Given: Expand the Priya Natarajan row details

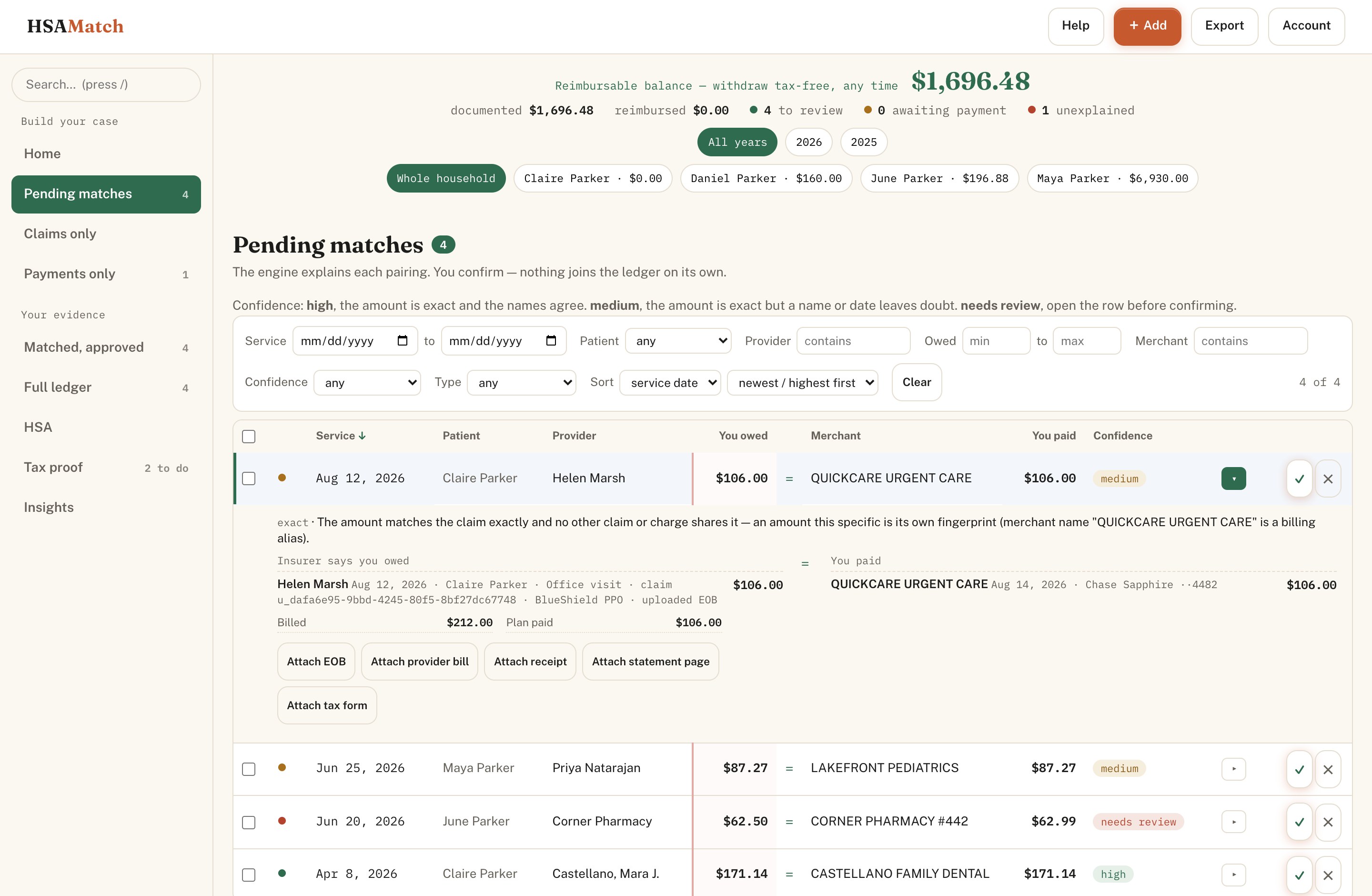Looking at the screenshot, I should 1234,769.
